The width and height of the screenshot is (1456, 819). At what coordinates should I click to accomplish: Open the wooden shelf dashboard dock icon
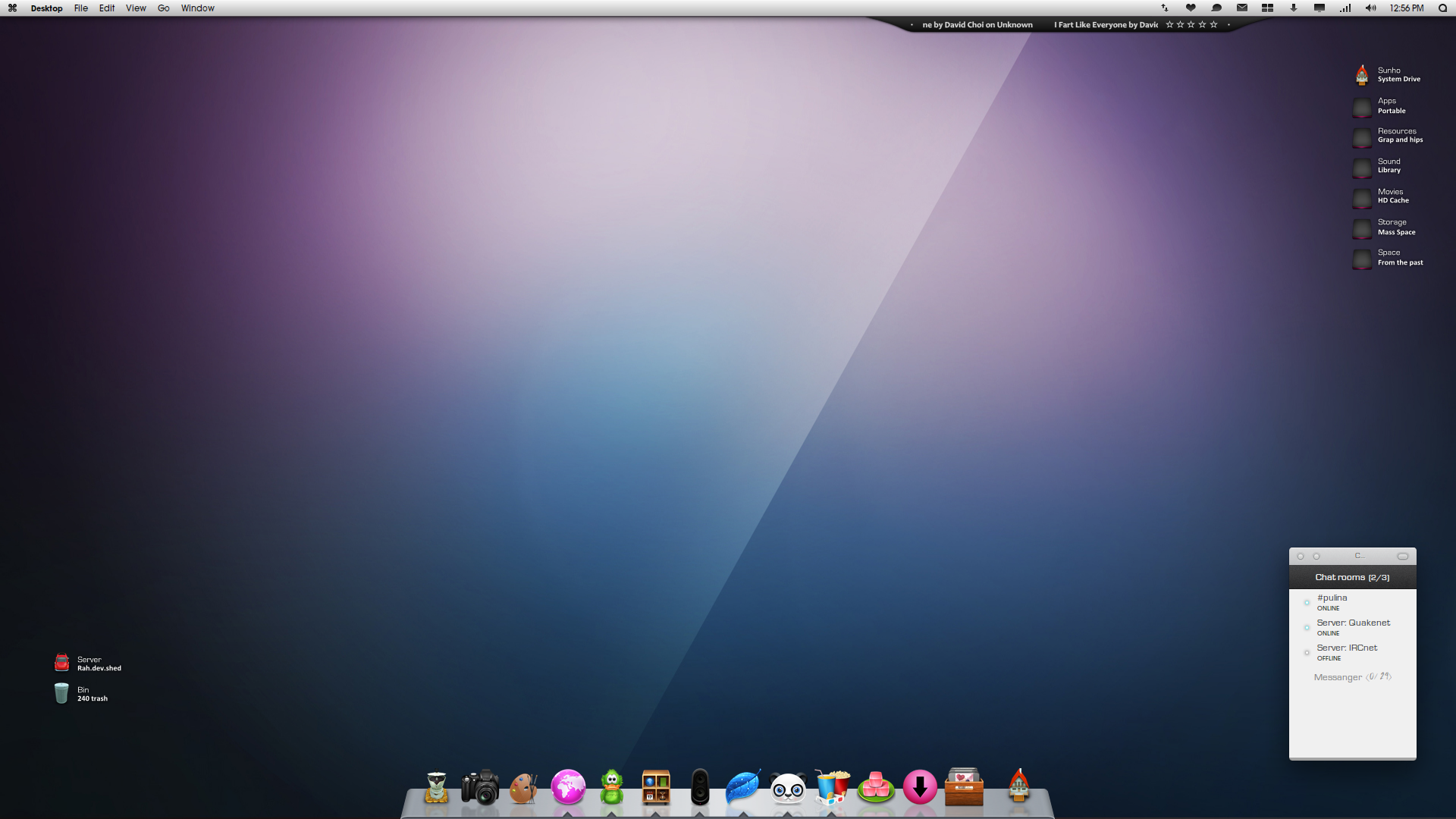click(x=656, y=787)
